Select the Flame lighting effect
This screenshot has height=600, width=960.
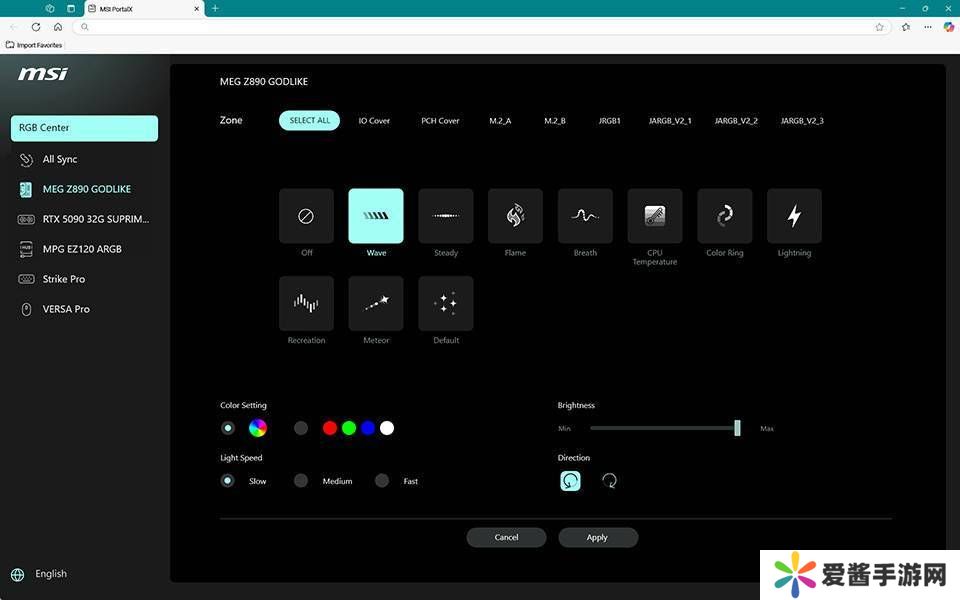click(515, 216)
